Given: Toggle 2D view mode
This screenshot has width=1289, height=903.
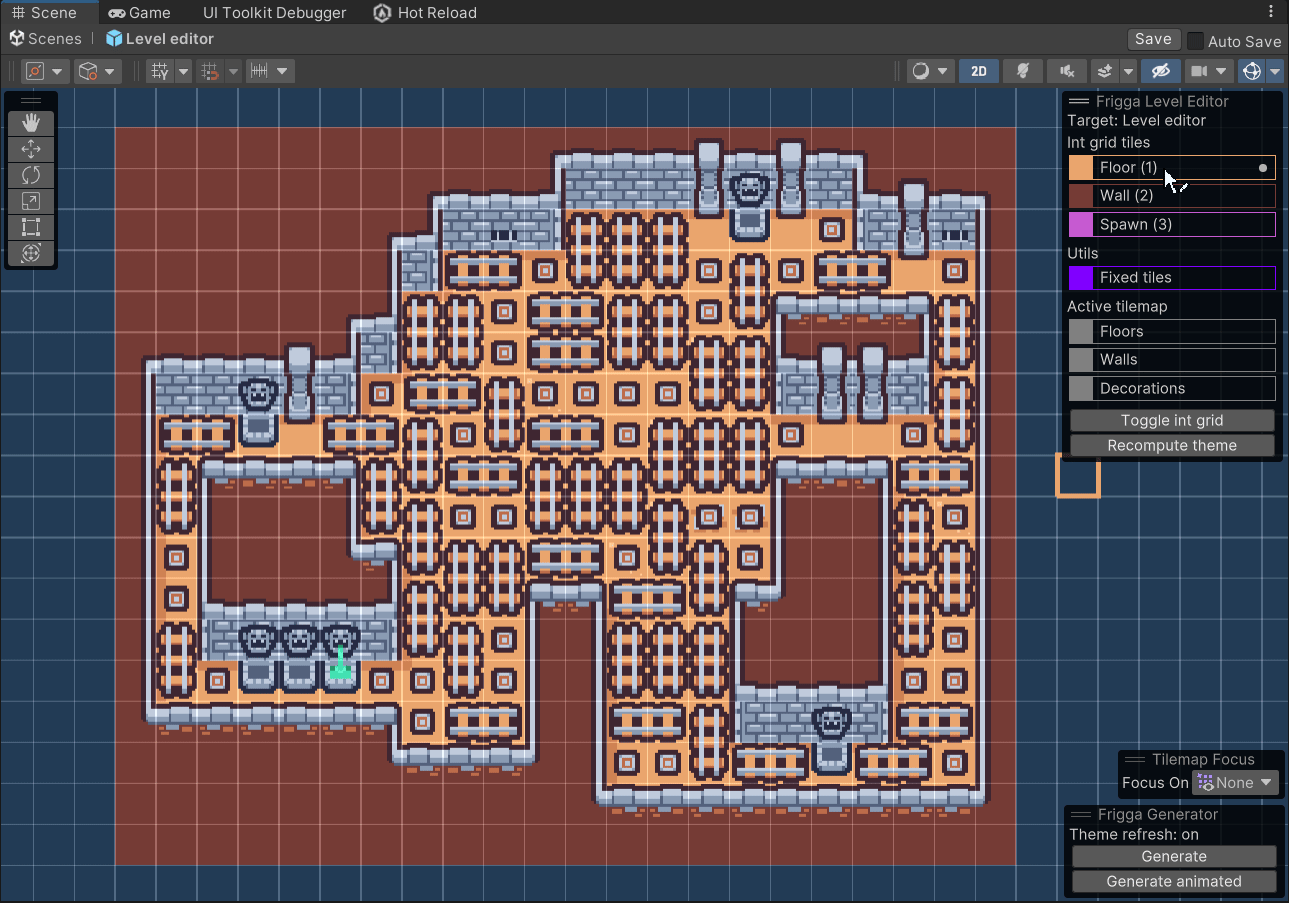Looking at the screenshot, I should [x=979, y=71].
